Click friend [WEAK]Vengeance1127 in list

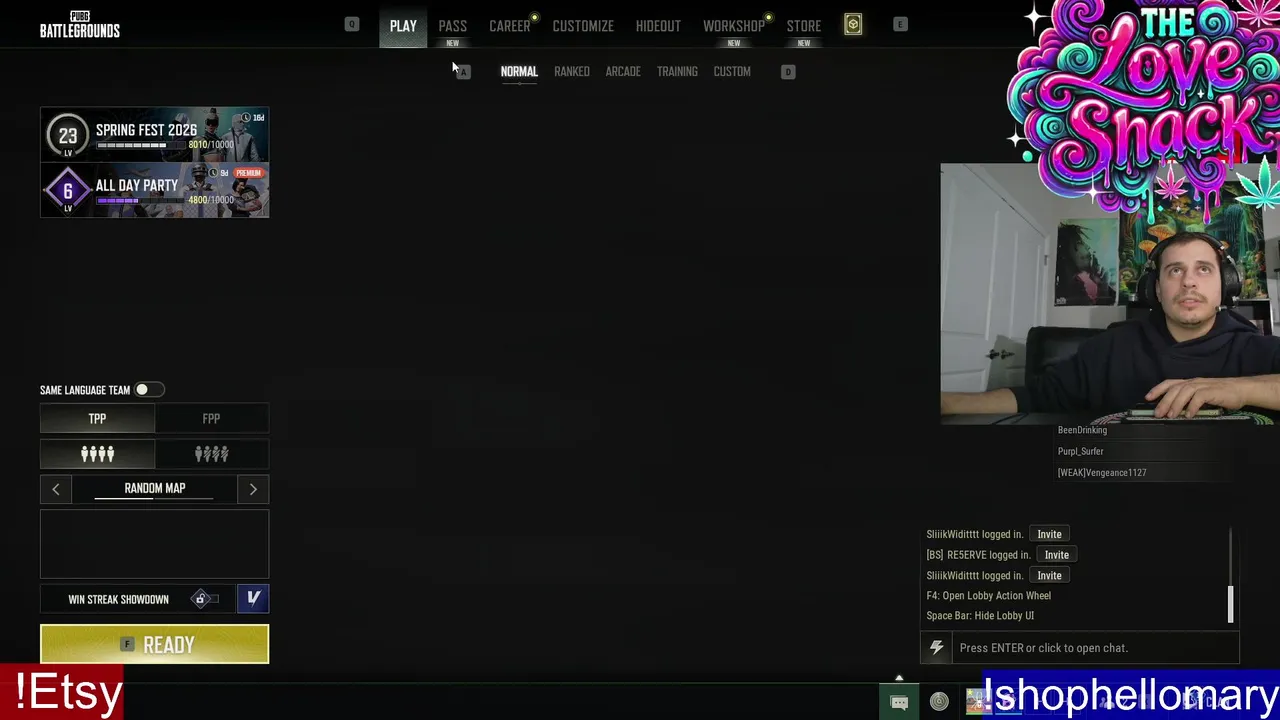(1102, 473)
